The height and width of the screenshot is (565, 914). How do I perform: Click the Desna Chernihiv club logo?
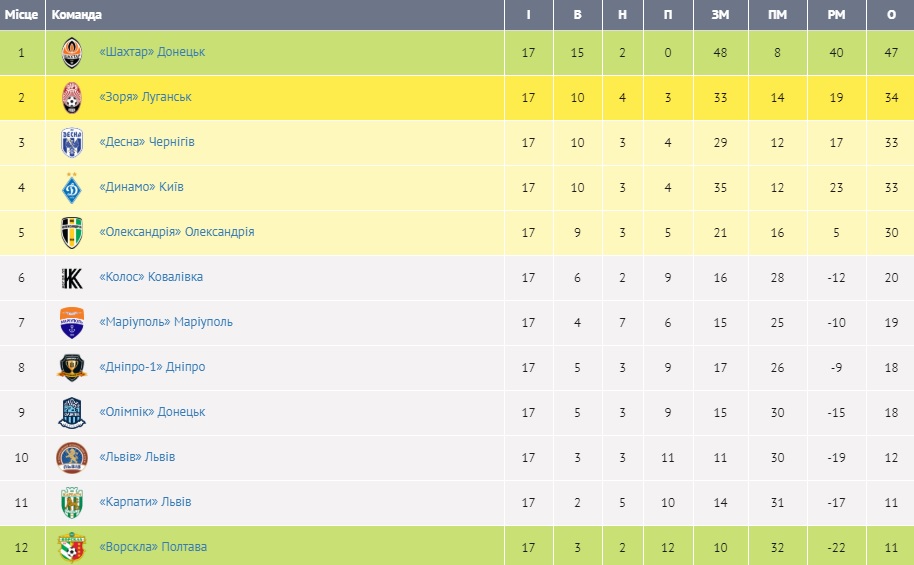(x=72, y=142)
